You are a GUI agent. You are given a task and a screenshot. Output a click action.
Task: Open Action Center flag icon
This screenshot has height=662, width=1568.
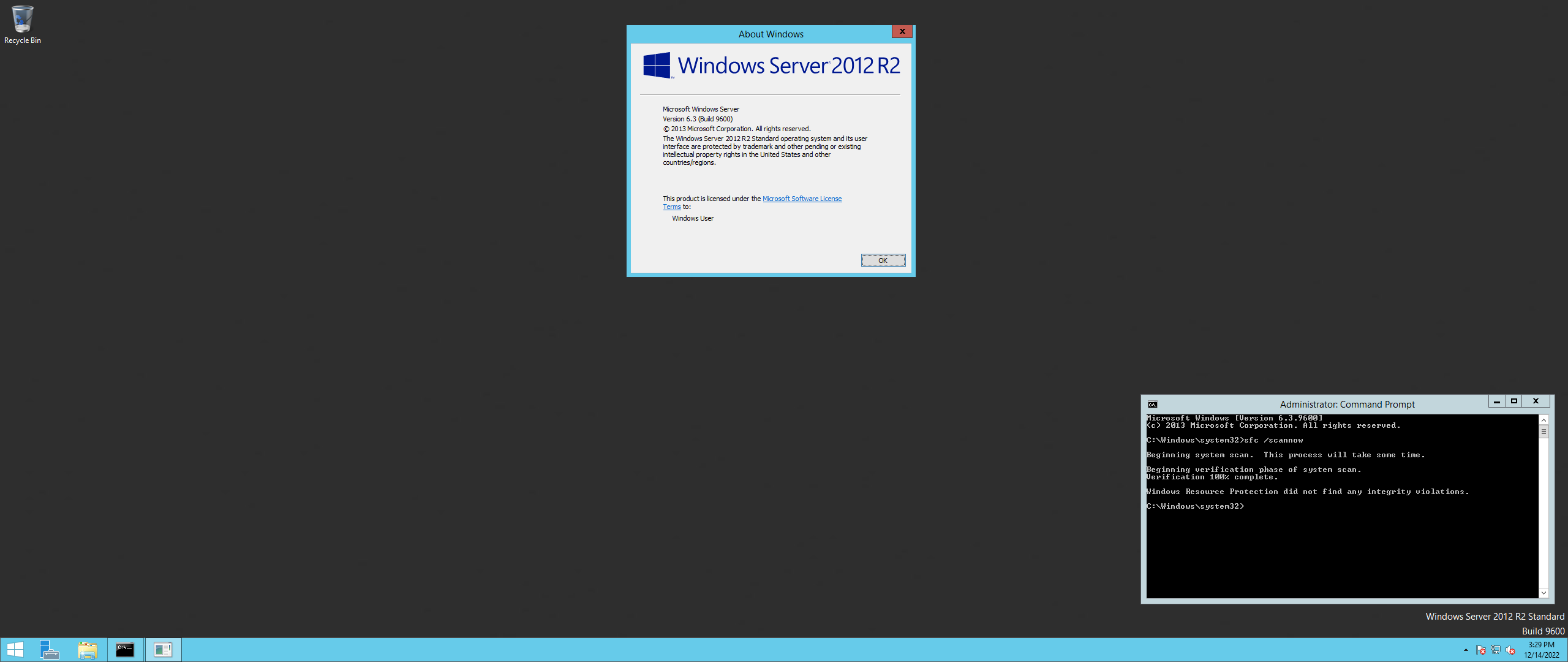(x=1481, y=650)
